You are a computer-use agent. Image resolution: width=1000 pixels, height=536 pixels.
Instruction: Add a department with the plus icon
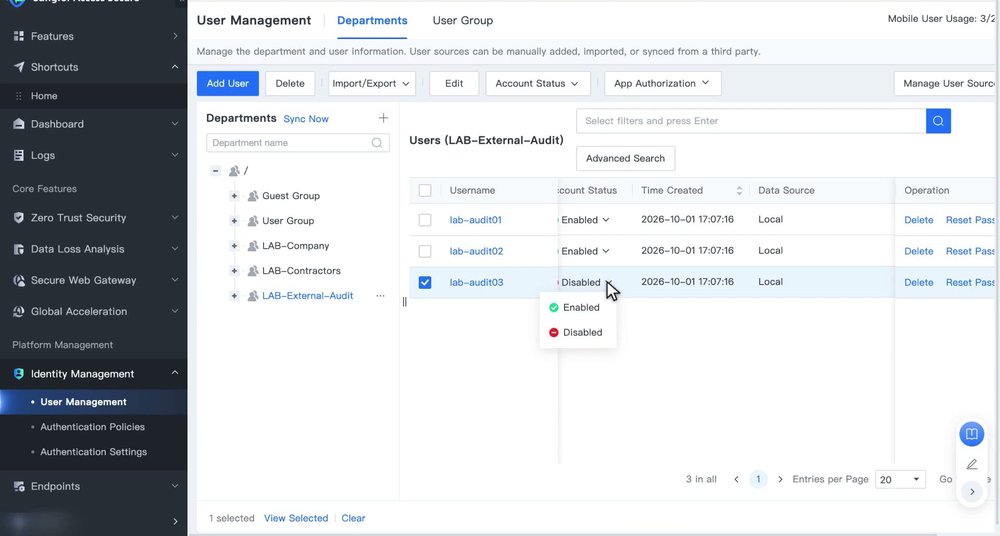(x=383, y=118)
